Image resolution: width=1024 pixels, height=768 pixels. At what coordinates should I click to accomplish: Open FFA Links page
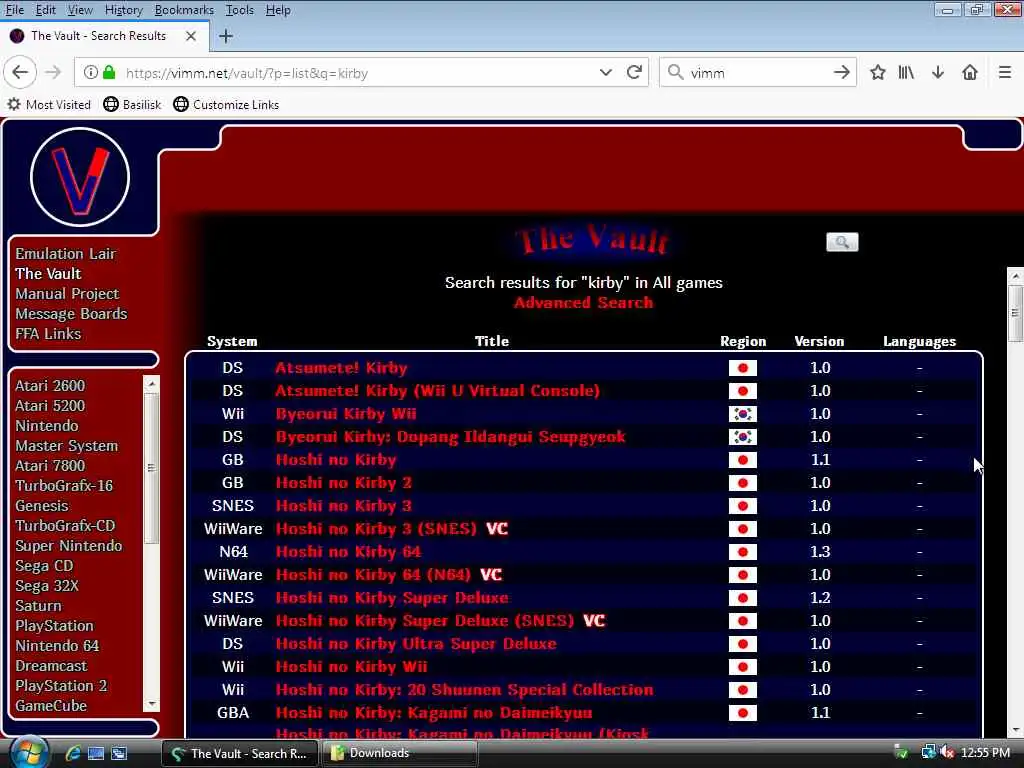(48, 334)
